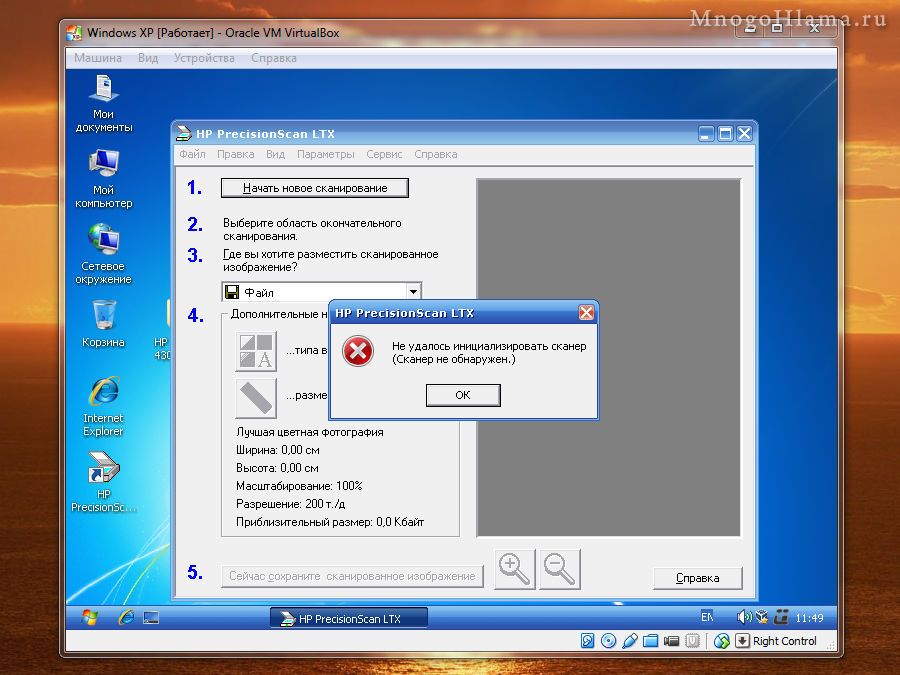900x675 pixels.
Task: Open the Устройства menu in VirtualBox
Action: 204,58
